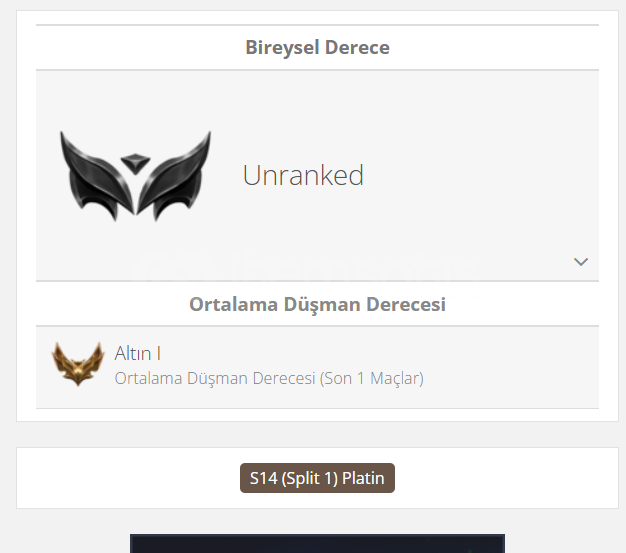Click the gray page background between cards
This screenshot has width=626, height=553.
pyautogui.click(x=317, y=434)
